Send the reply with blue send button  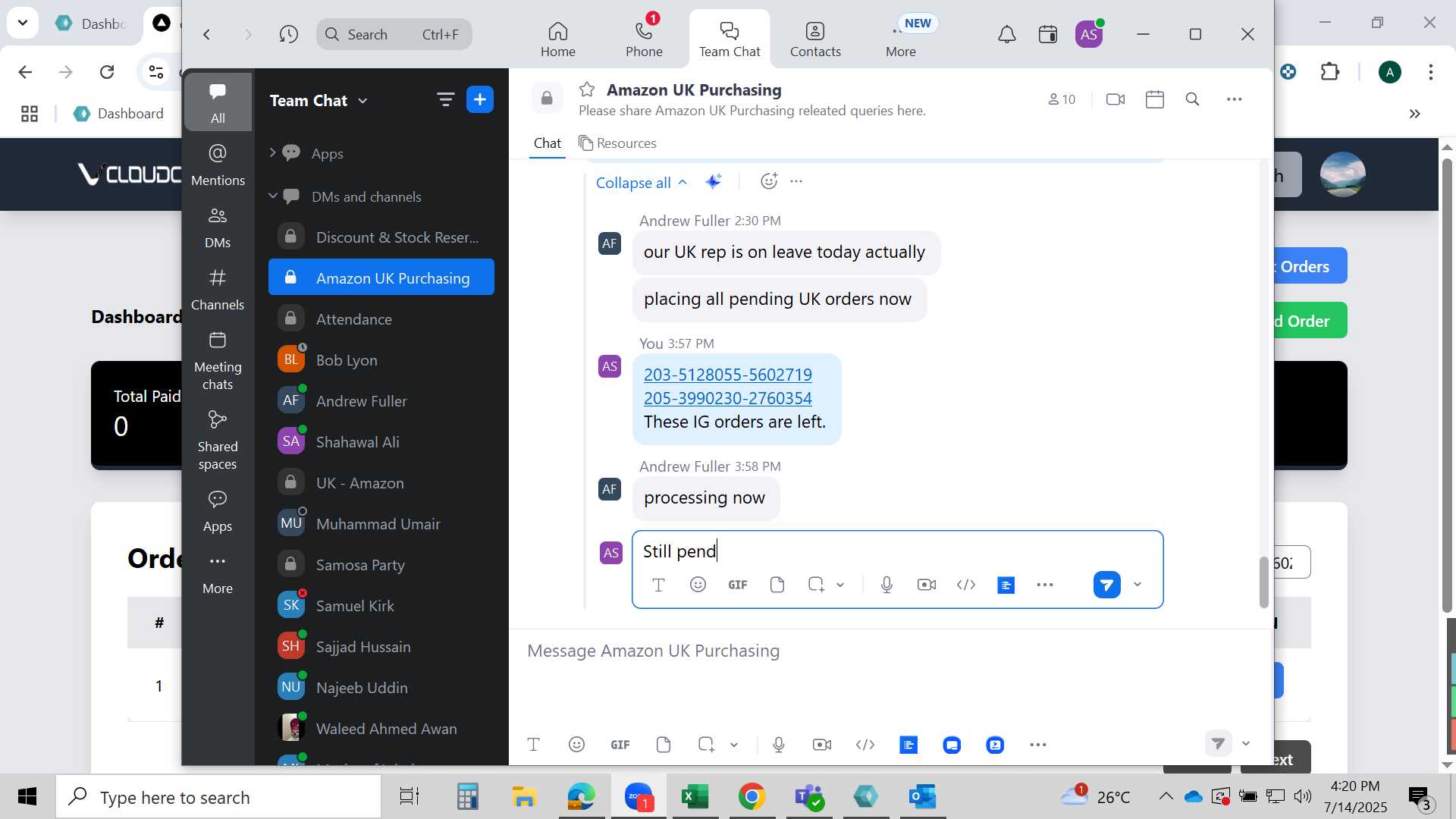[x=1106, y=585]
